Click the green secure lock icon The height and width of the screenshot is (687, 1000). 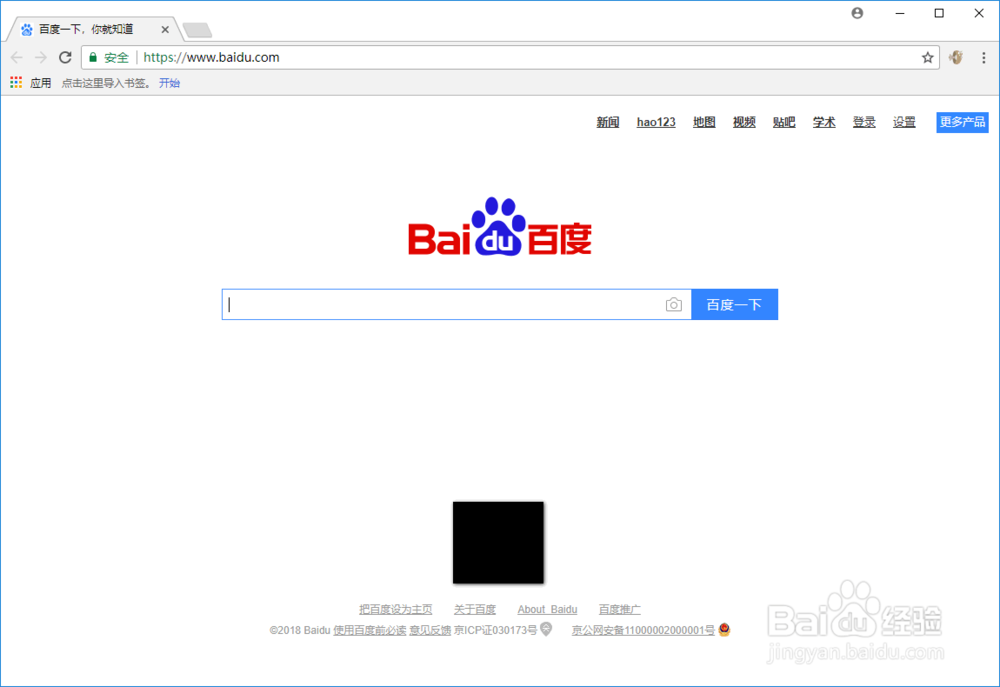click(x=93, y=57)
